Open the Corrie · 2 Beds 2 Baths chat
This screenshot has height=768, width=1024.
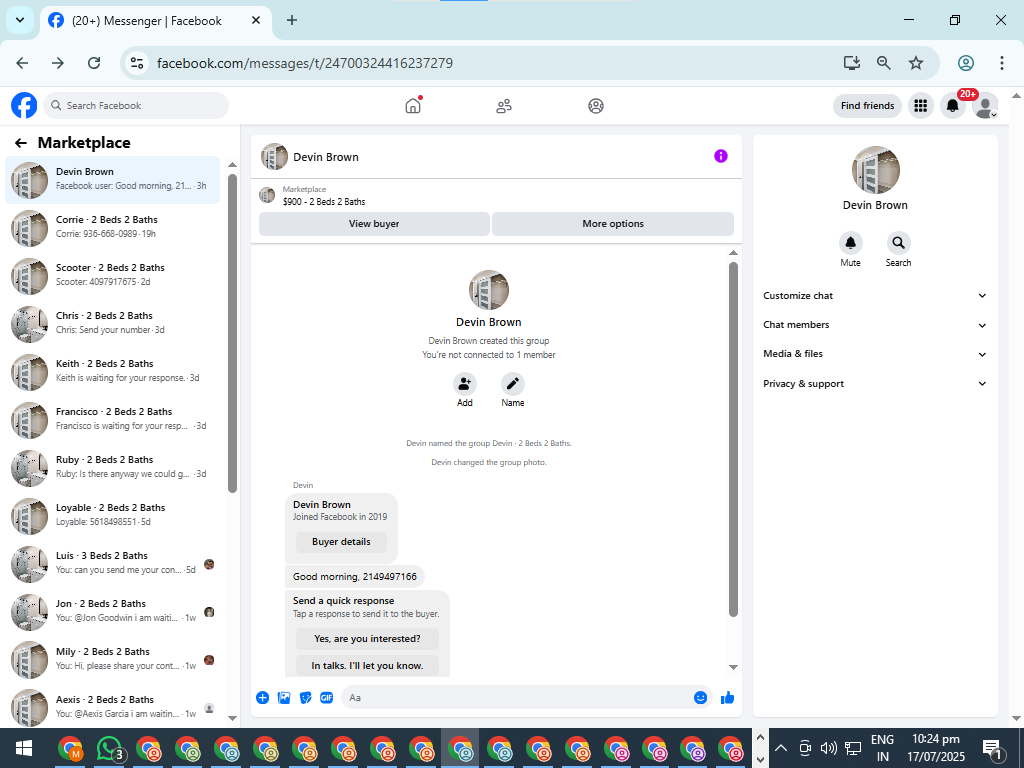coord(112,227)
